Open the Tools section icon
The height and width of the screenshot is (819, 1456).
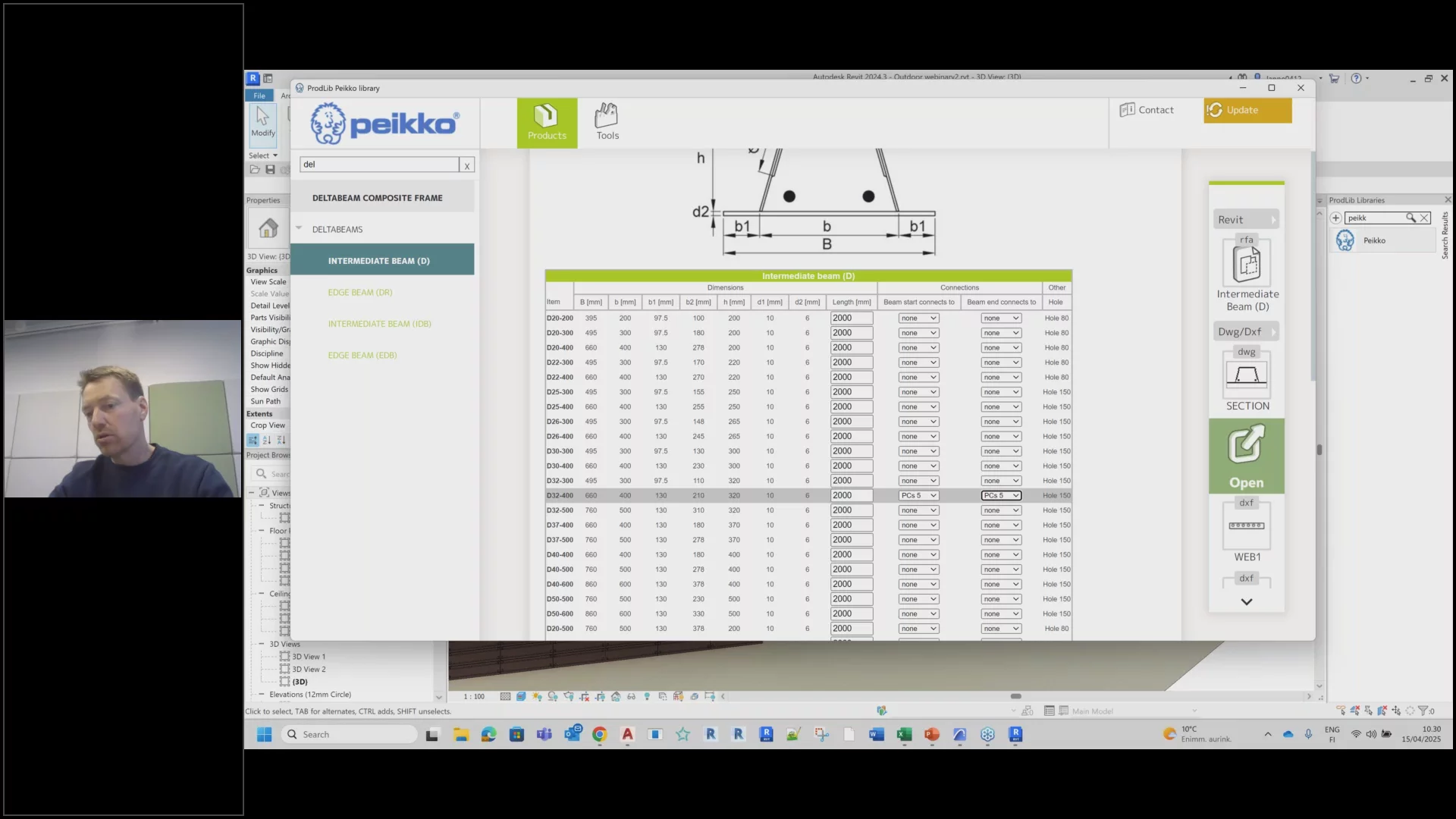pyautogui.click(x=607, y=123)
